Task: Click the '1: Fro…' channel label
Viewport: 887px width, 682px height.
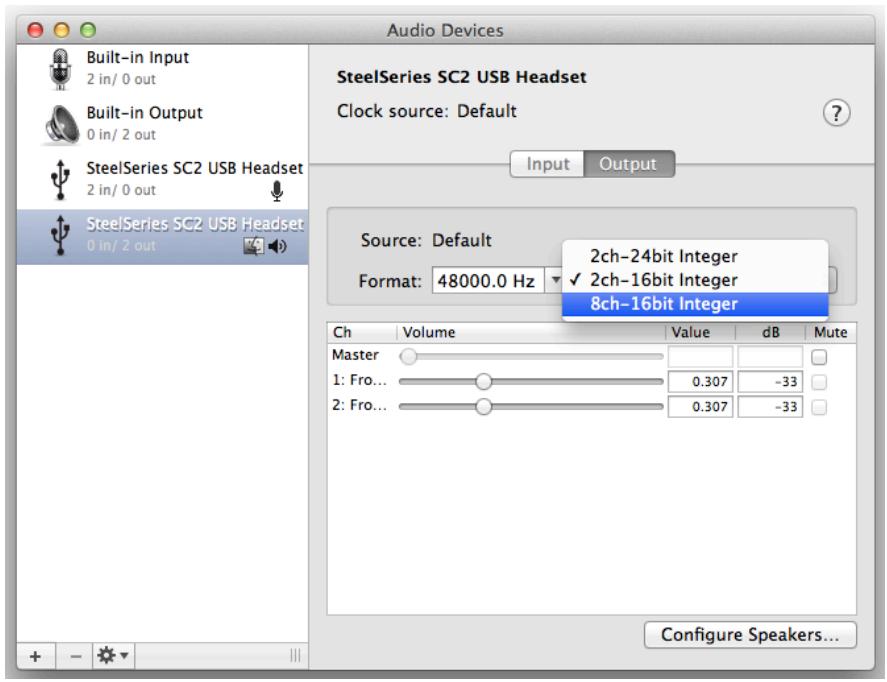Action: pyautogui.click(x=359, y=380)
